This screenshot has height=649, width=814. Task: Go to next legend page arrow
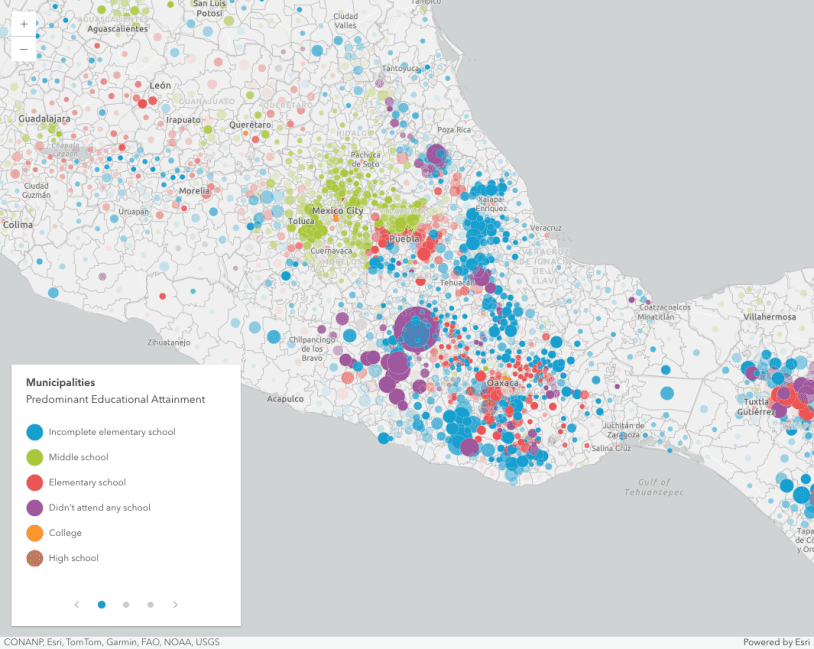(x=175, y=604)
